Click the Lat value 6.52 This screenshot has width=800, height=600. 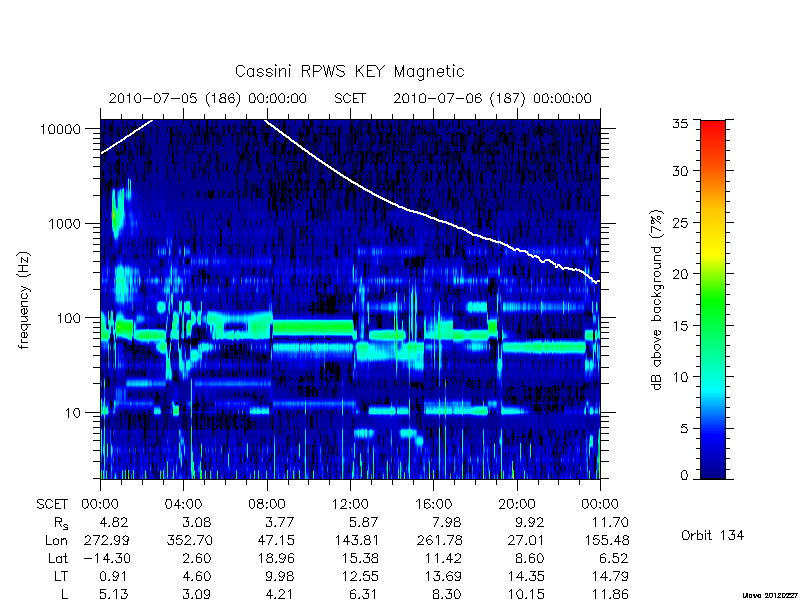[x=614, y=558]
